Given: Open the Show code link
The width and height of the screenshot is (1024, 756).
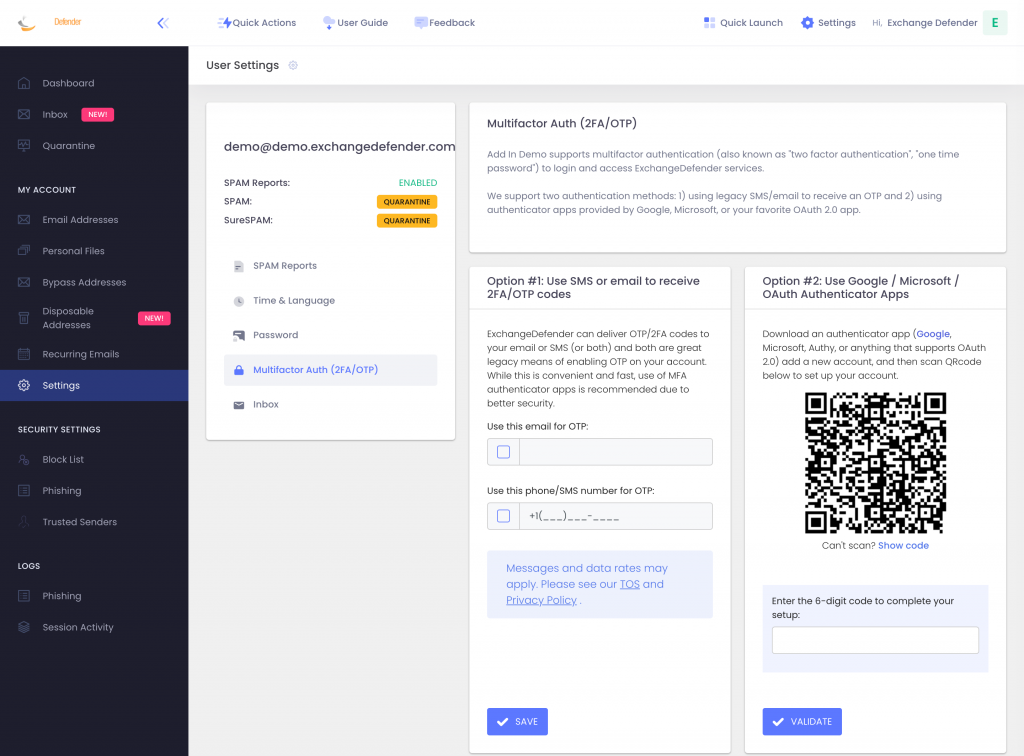Looking at the screenshot, I should (903, 545).
